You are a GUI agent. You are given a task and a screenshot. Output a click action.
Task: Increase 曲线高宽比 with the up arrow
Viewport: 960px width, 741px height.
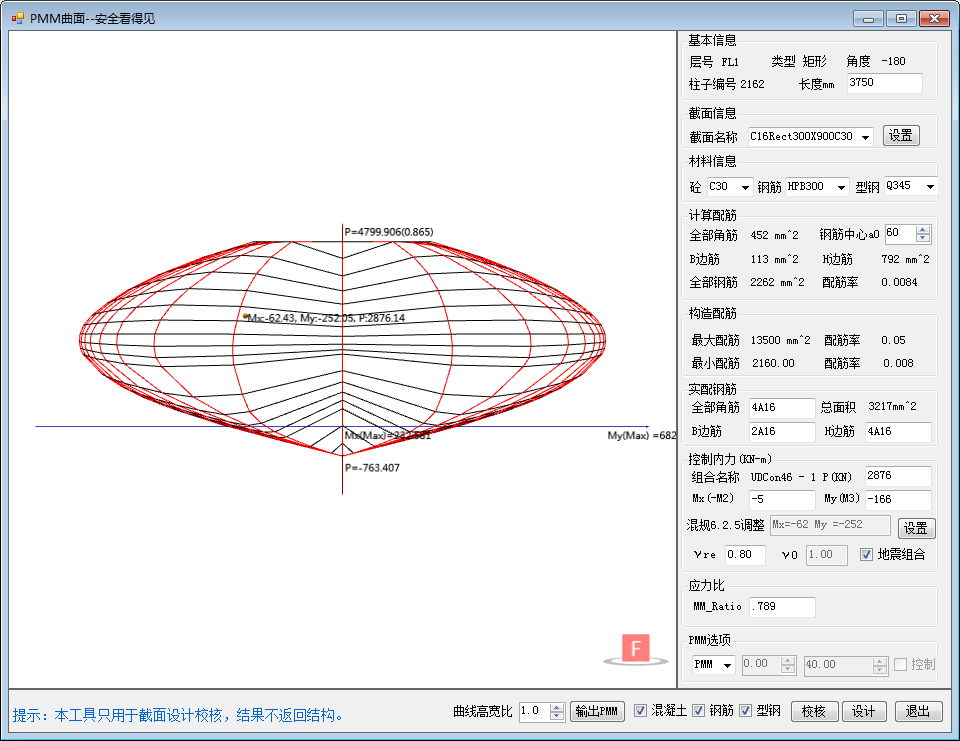tap(557, 707)
